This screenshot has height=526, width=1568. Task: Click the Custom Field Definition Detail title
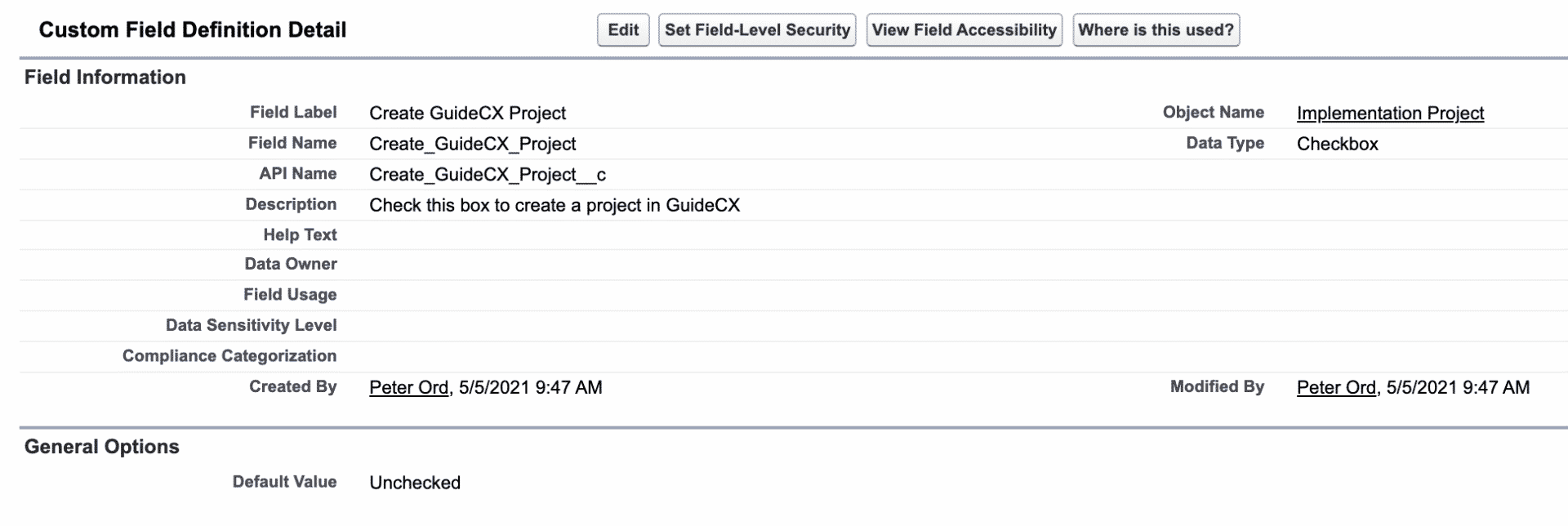(194, 29)
